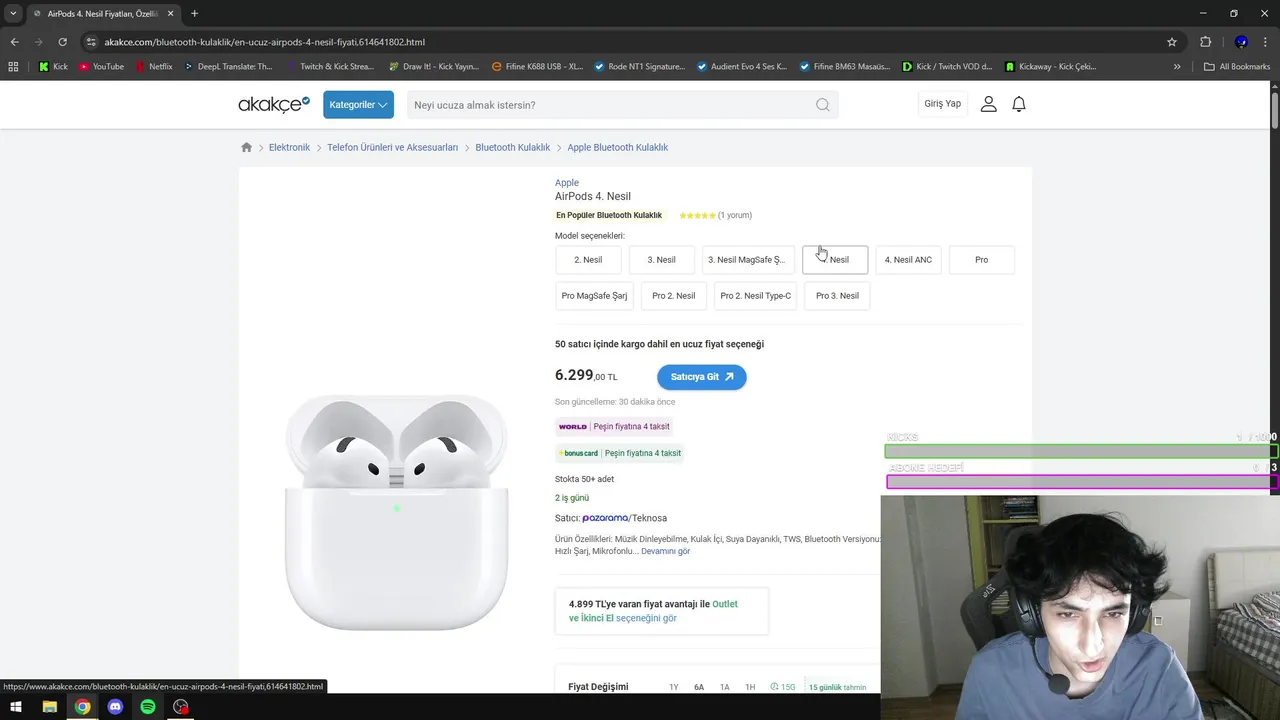Select the 2. Nesil model option
The width and height of the screenshot is (1280, 720).
[588, 260]
